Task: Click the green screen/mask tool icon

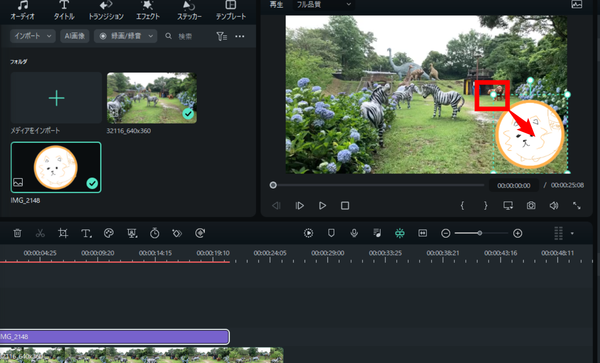Action: click(132, 233)
